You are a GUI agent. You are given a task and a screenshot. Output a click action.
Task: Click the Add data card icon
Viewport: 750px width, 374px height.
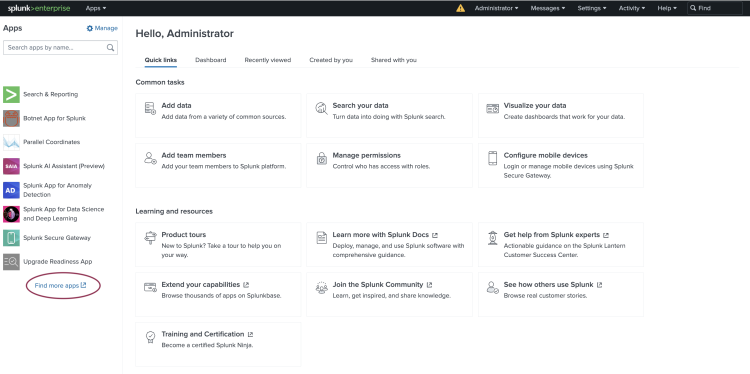click(150, 108)
